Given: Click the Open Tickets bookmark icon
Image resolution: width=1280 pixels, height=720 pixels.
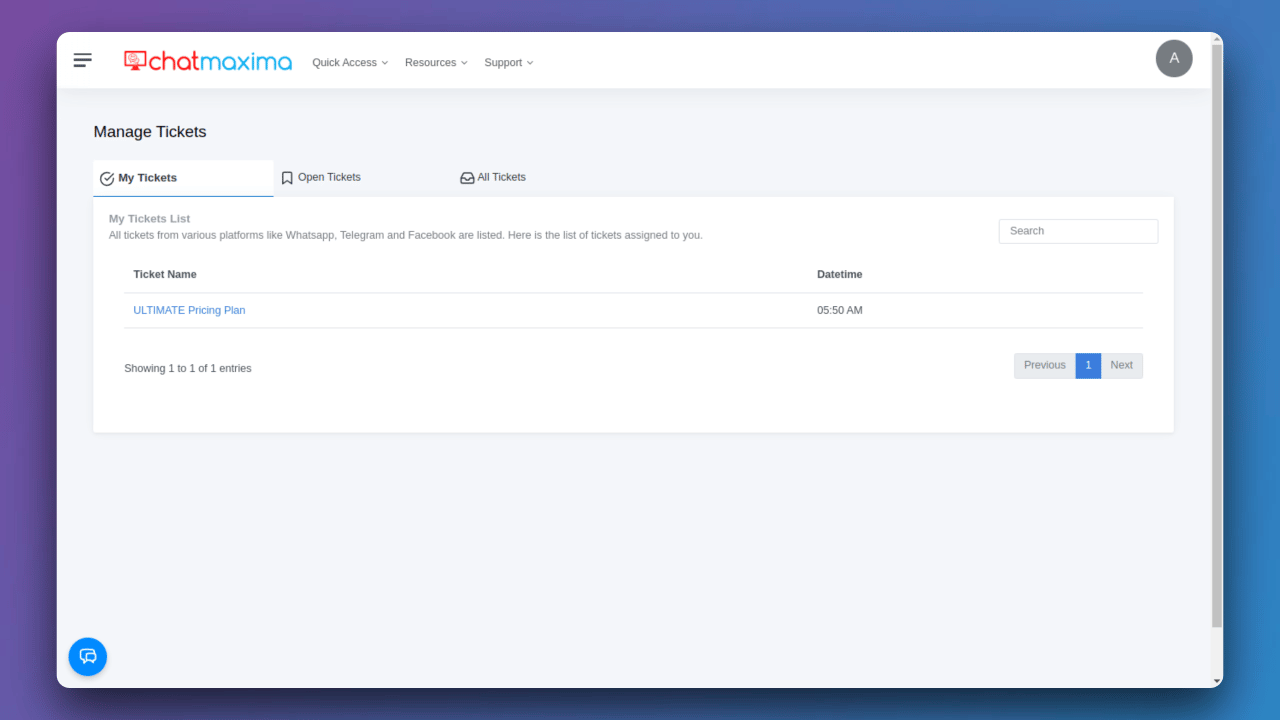Looking at the screenshot, I should (287, 178).
